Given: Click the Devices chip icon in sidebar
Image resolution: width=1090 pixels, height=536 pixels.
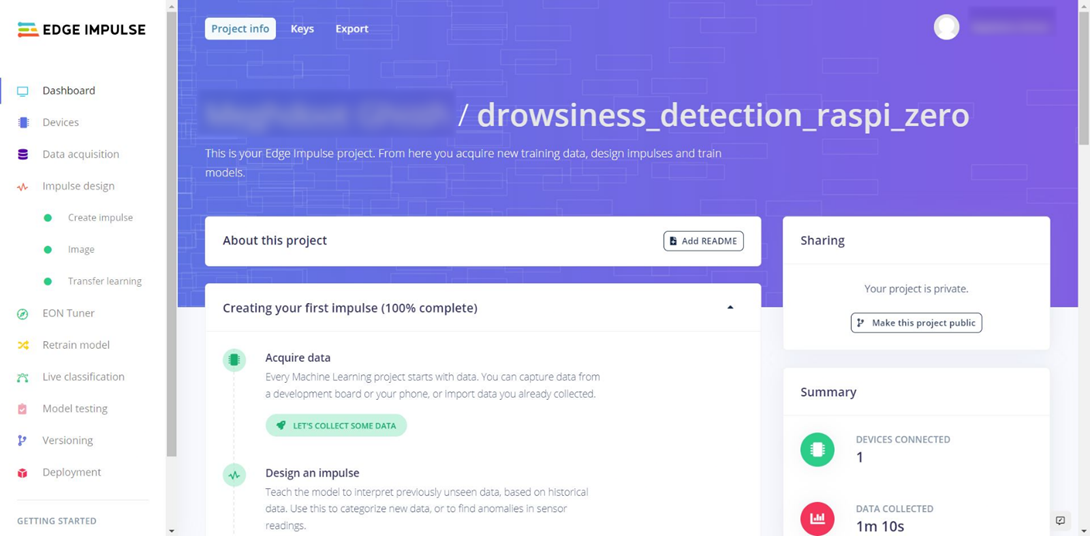Looking at the screenshot, I should pos(23,122).
